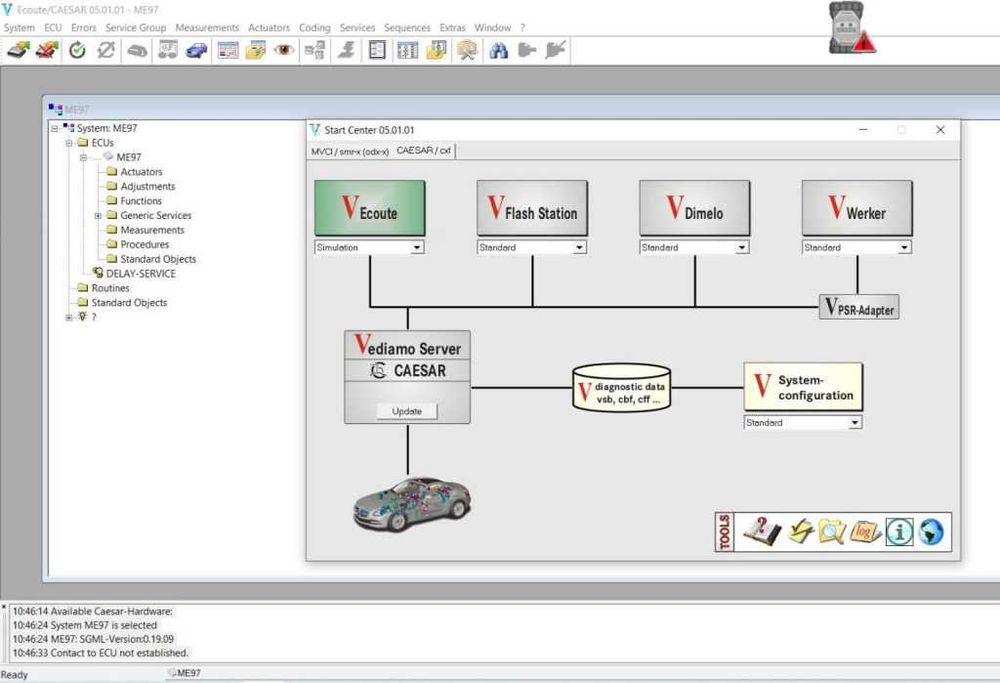Select Functions folder in the tree

coord(141,201)
